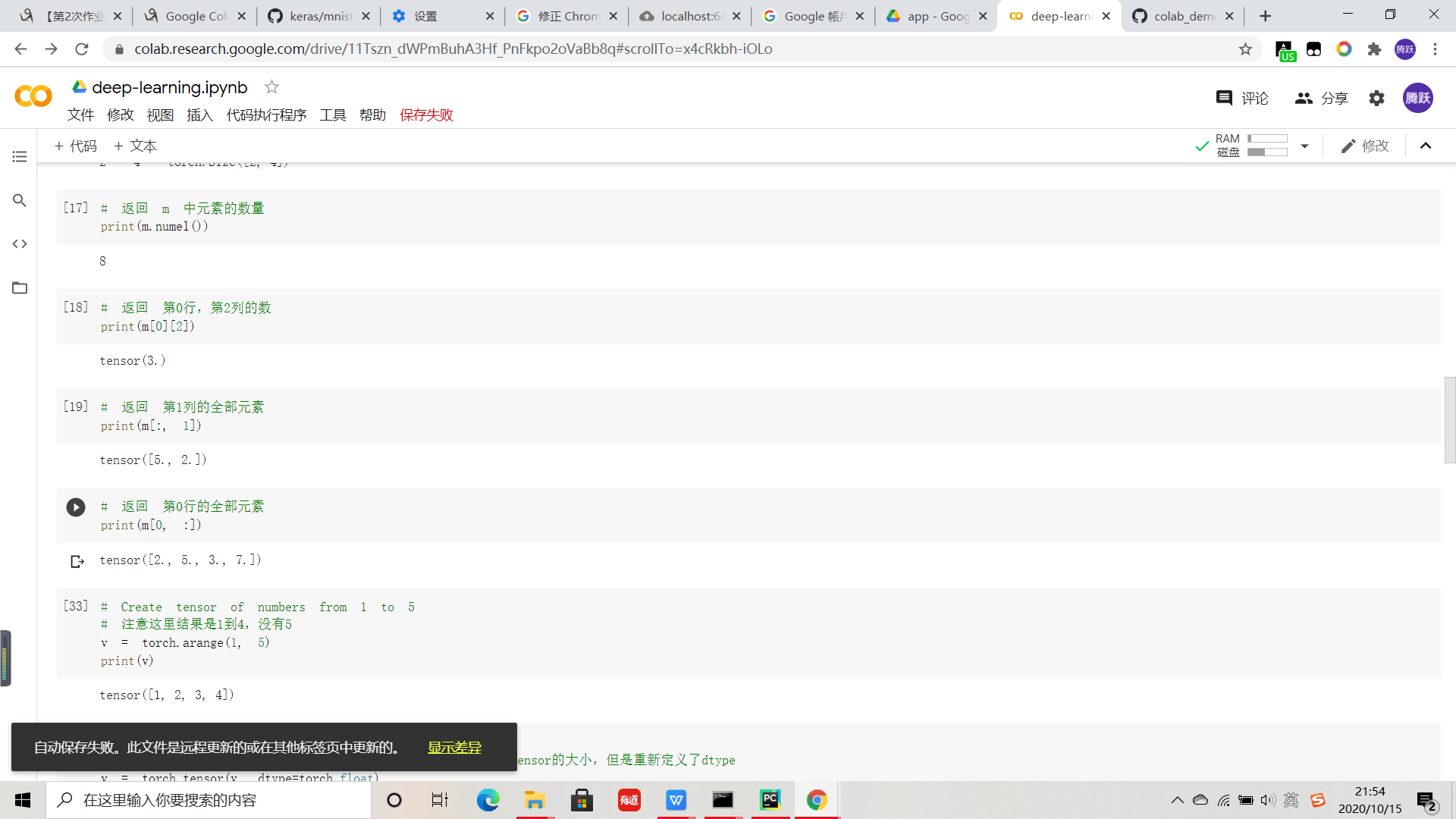Show hidden system tray icons chevron

[x=1177, y=800]
